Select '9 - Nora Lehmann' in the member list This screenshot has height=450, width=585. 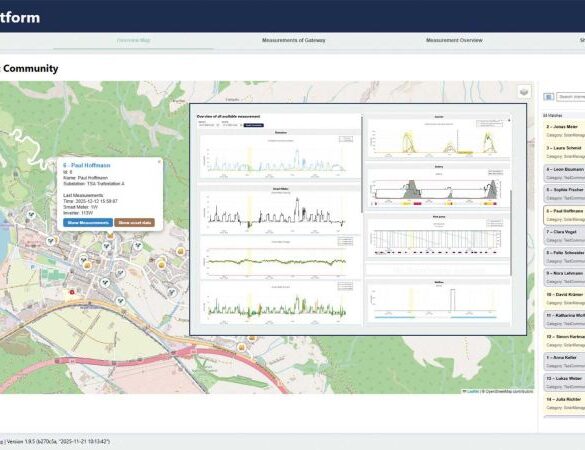(564, 277)
